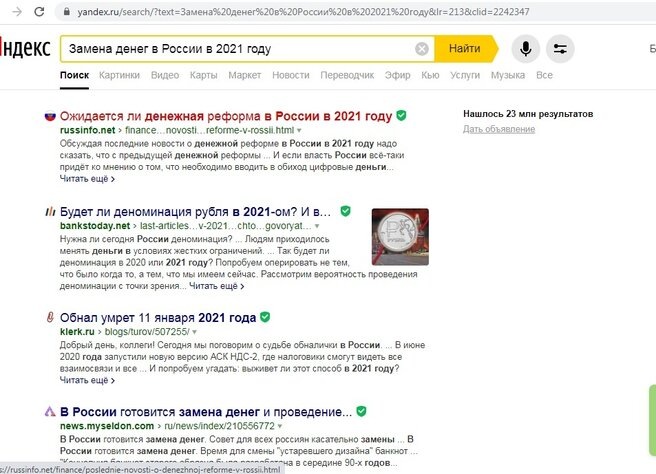
Task: Expand the news.myseldon.com URL dropdown arrow
Action: (279, 426)
